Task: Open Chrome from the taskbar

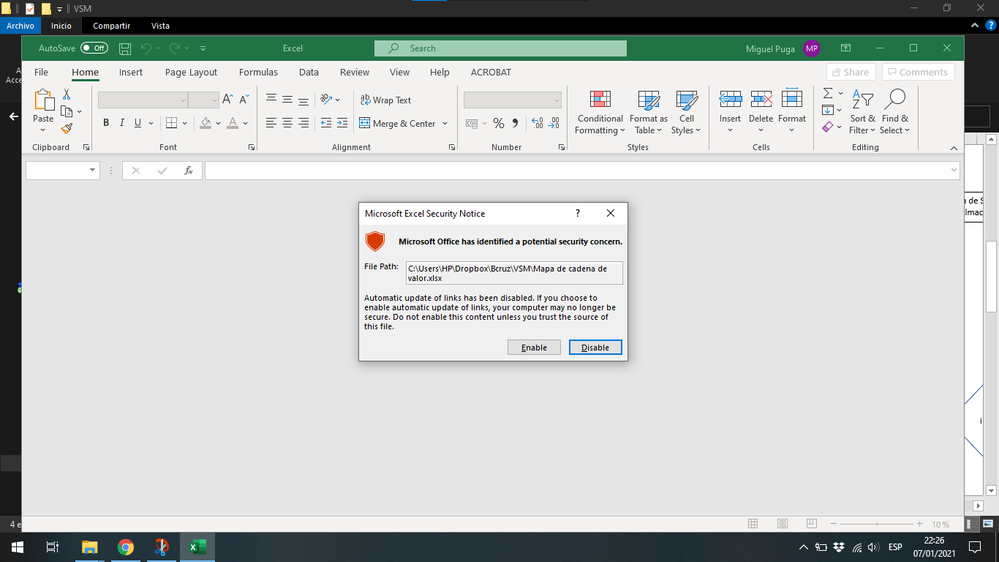Action: 126,547
